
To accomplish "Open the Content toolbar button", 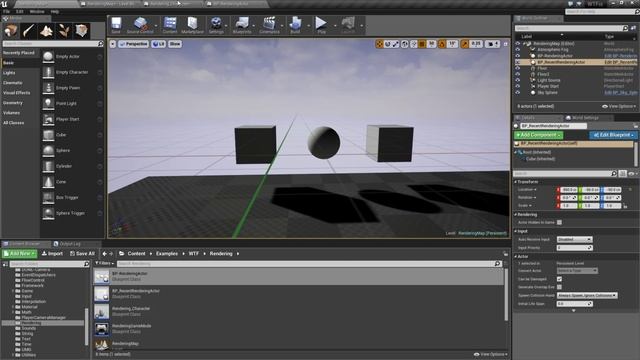I will pyautogui.click(x=170, y=25).
